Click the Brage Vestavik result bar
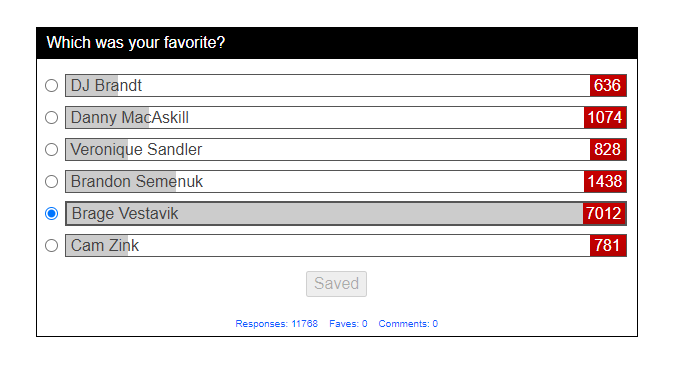 (x=346, y=213)
